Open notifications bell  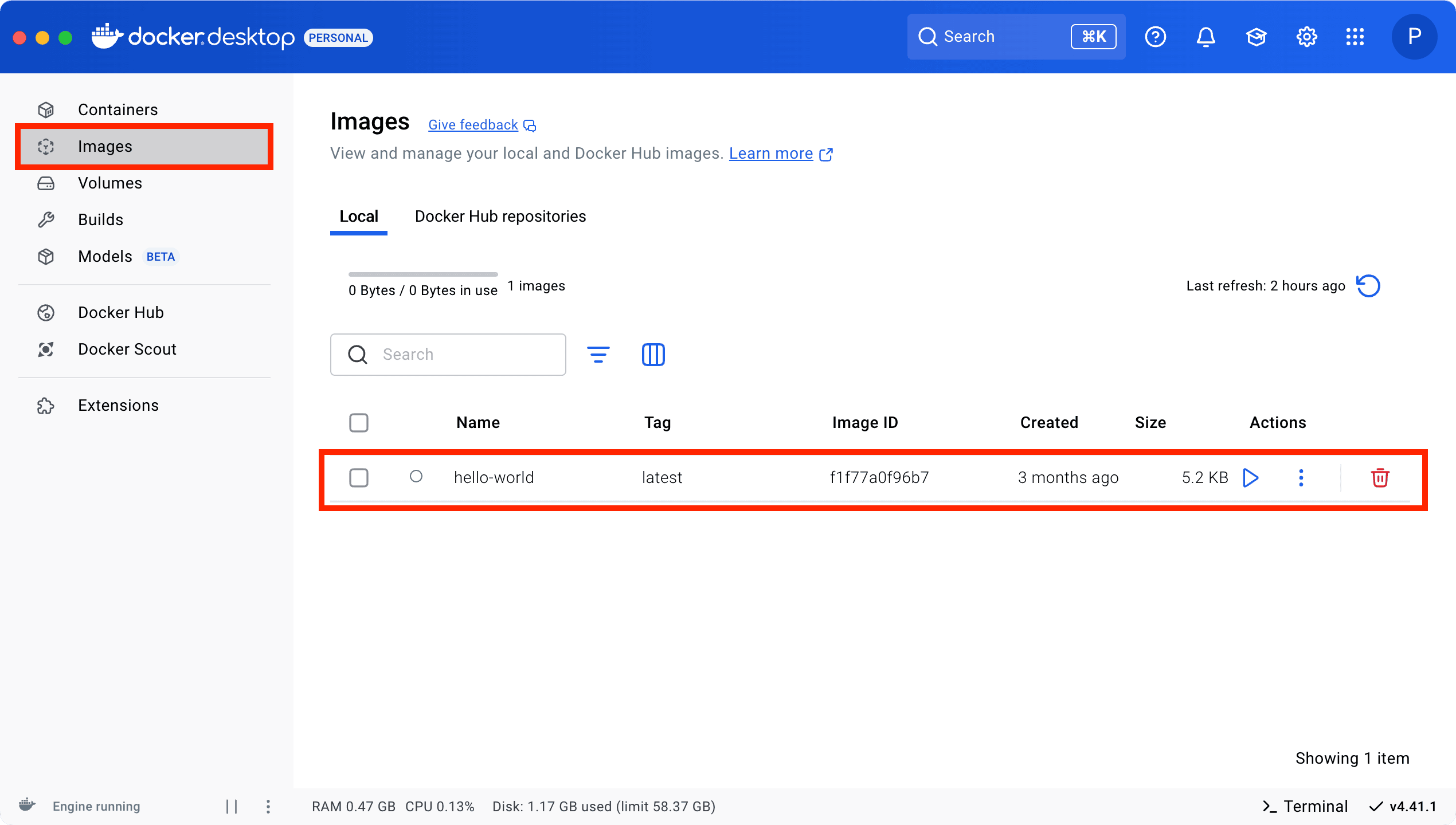[x=1205, y=37]
